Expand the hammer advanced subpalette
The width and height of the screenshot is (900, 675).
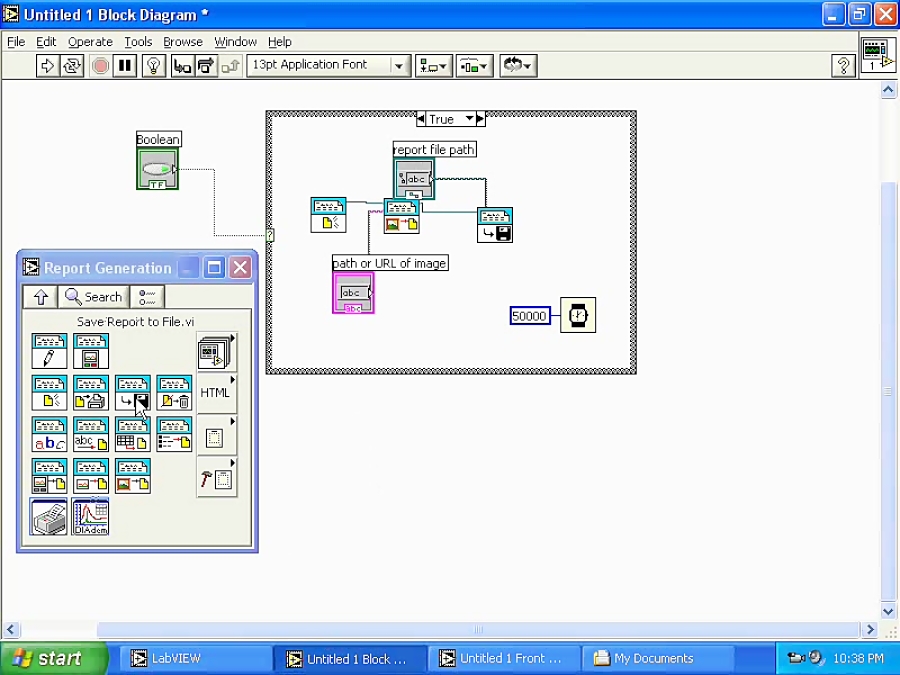(216, 477)
